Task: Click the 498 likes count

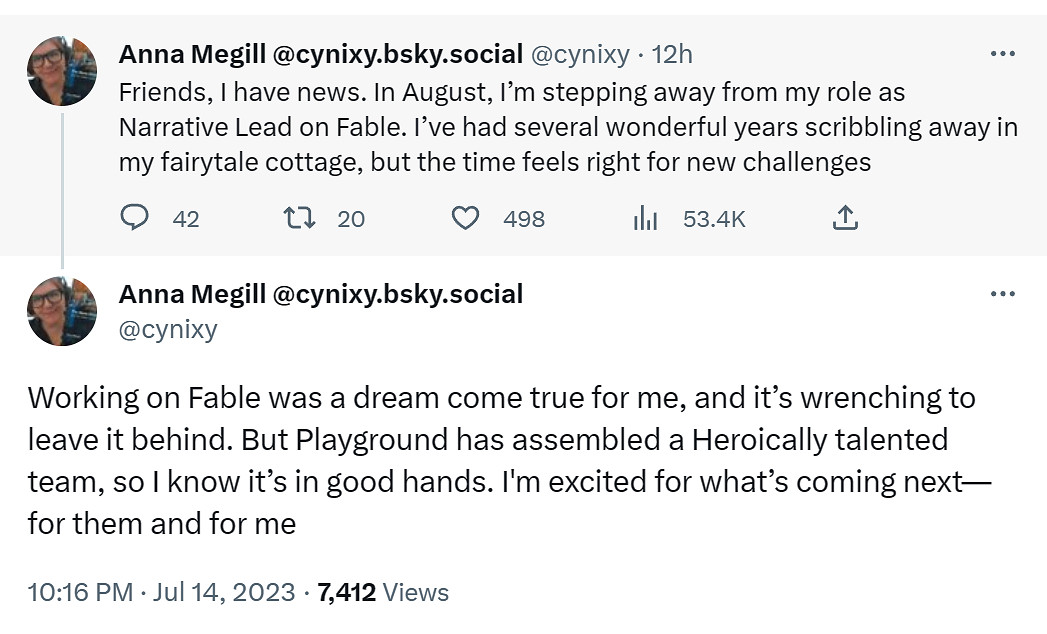Action: (x=524, y=218)
